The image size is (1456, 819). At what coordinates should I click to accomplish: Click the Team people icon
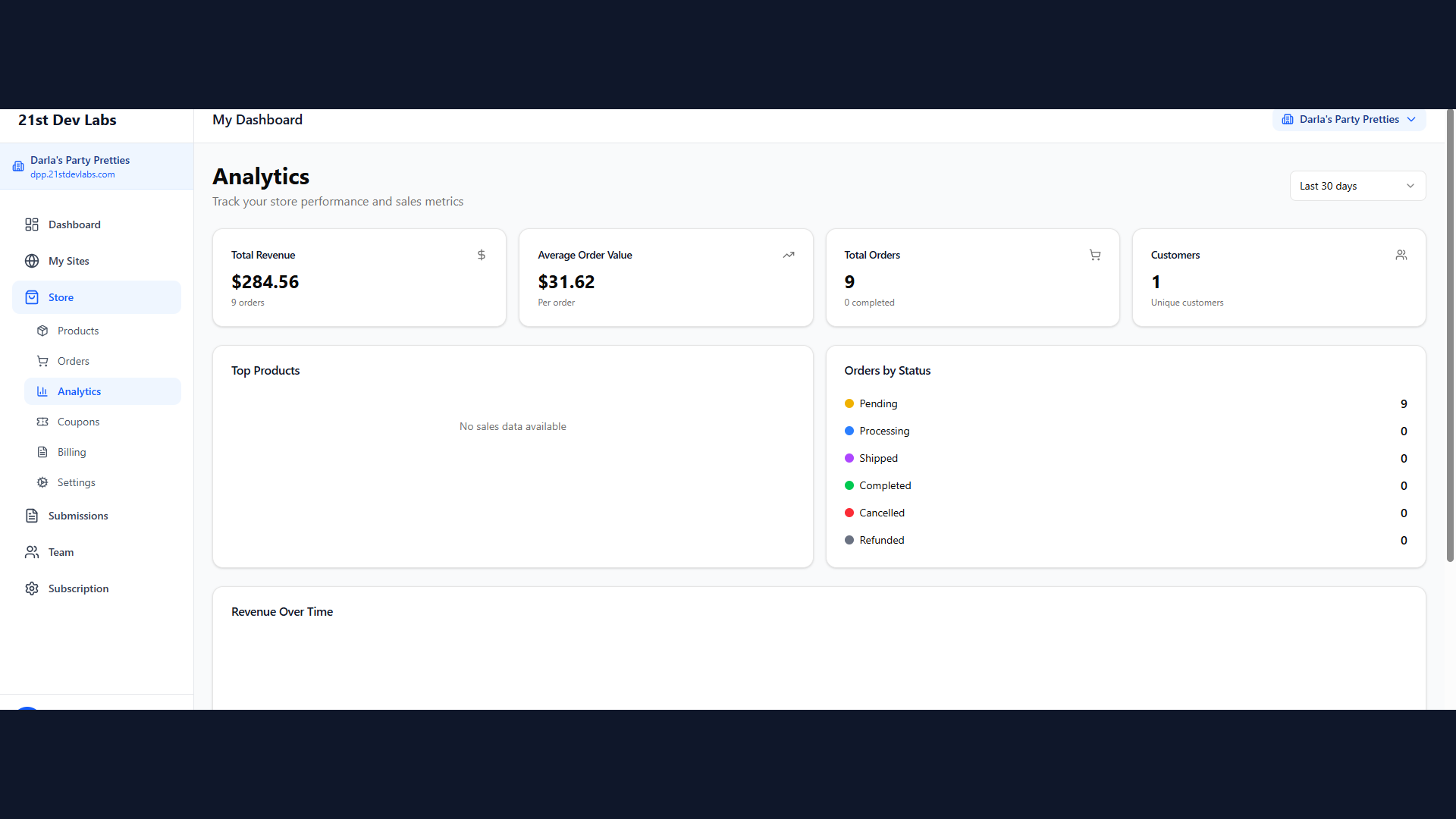(x=32, y=552)
